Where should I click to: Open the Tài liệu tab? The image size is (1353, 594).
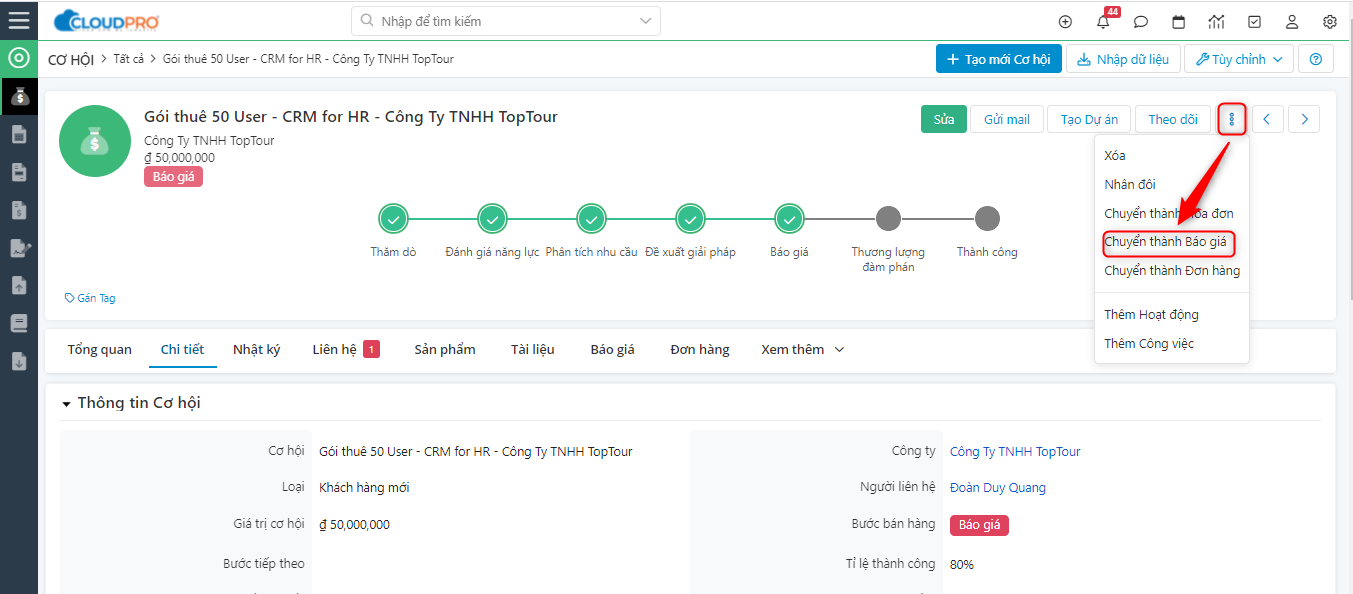[533, 349]
